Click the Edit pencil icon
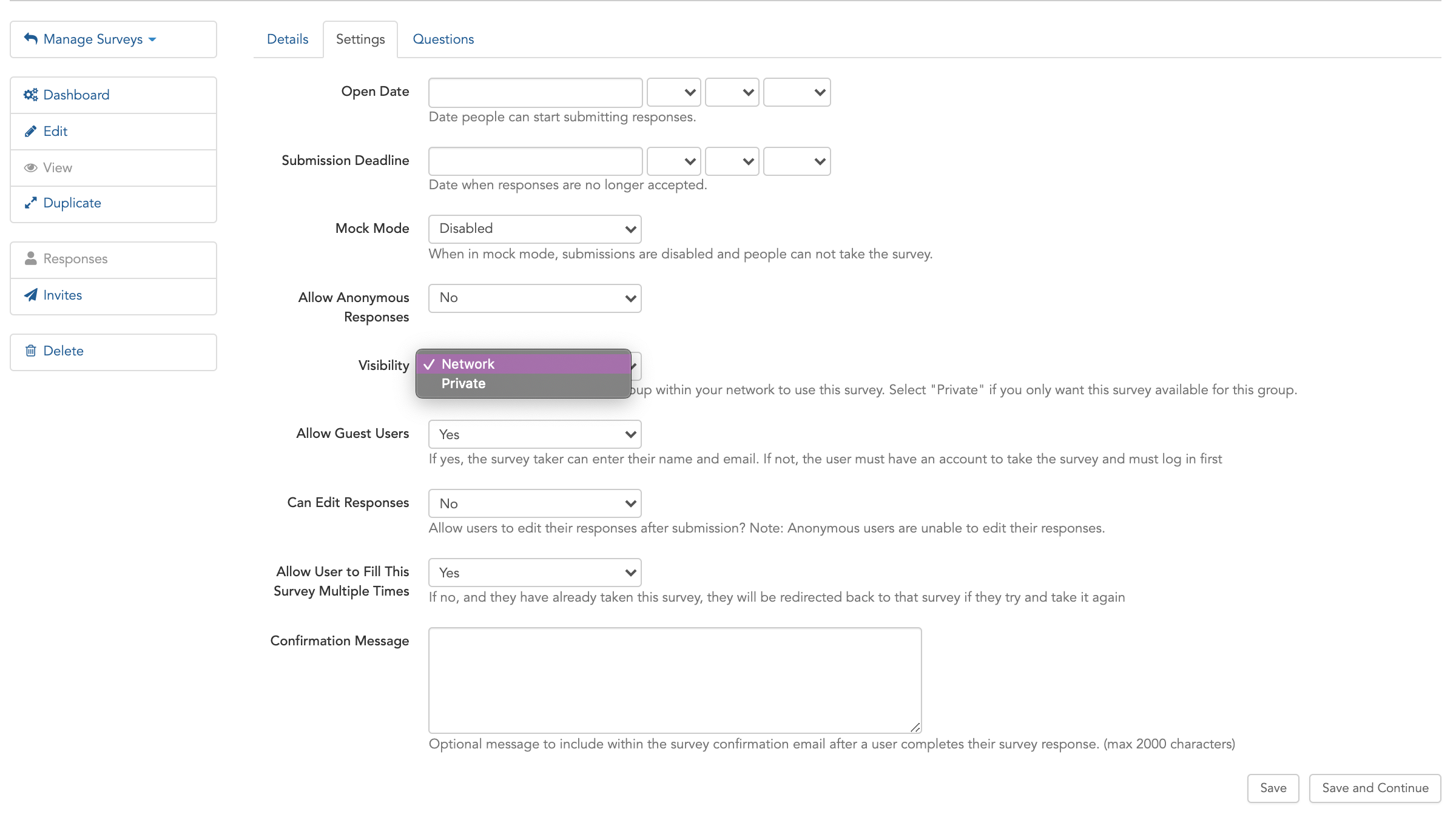Image resolution: width=1456 pixels, height=820 pixels. [x=31, y=131]
